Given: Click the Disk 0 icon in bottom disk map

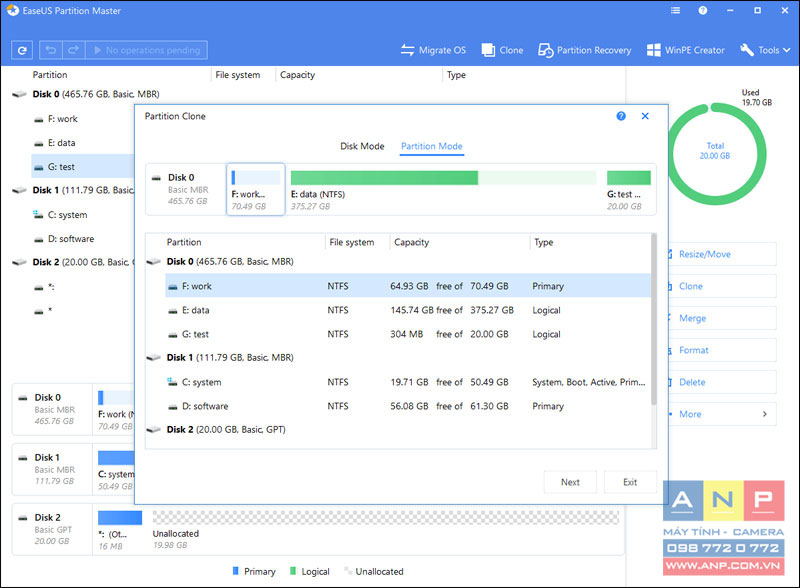Looking at the screenshot, I should point(23,398).
